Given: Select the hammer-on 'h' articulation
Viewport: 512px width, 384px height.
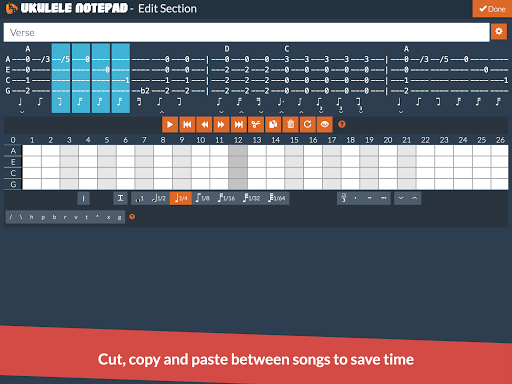Looking at the screenshot, I should 32,217.
